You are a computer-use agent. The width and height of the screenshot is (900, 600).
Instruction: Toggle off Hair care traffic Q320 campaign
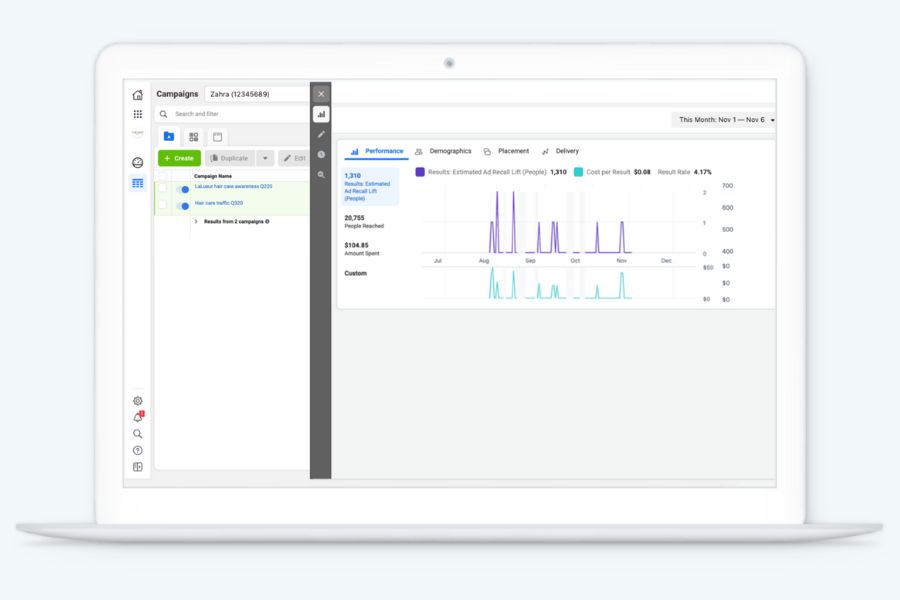tap(183, 206)
